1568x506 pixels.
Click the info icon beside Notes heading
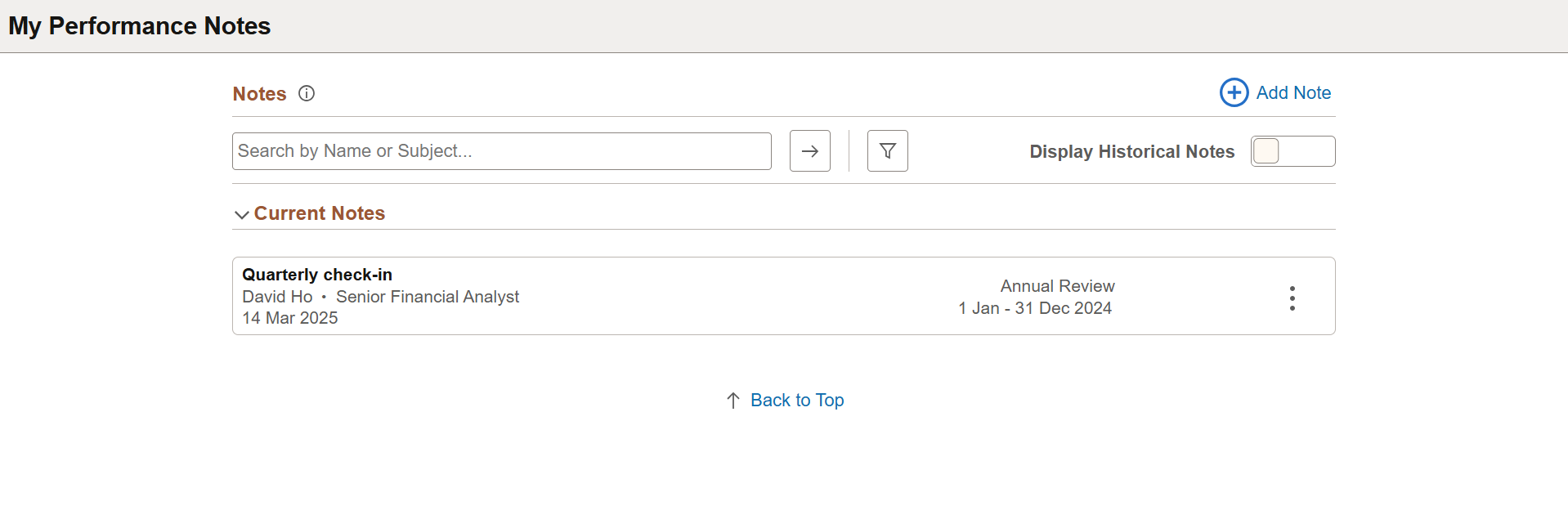point(307,93)
